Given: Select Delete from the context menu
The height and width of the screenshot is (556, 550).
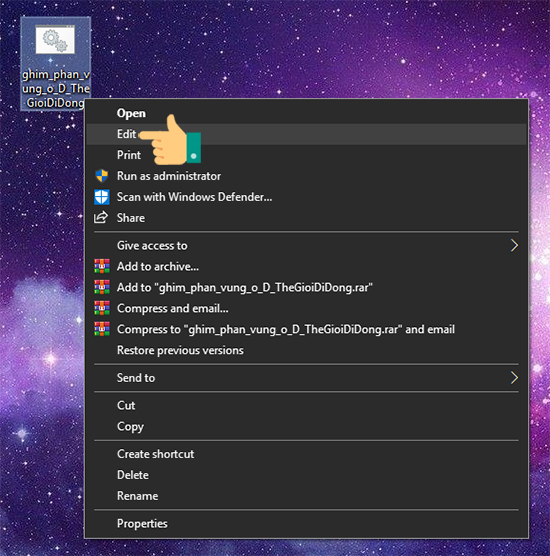Looking at the screenshot, I should pos(306,475).
